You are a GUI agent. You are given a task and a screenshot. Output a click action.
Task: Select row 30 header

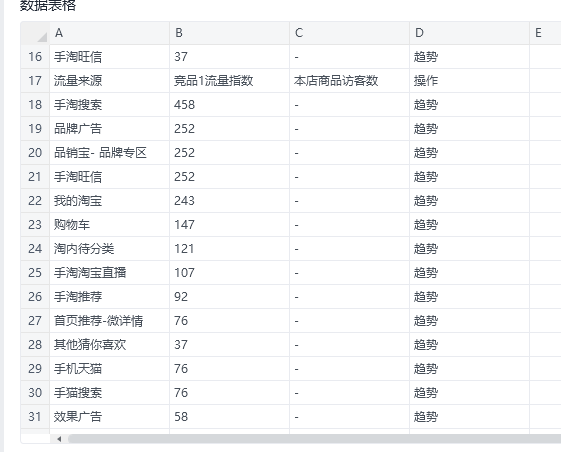point(35,392)
